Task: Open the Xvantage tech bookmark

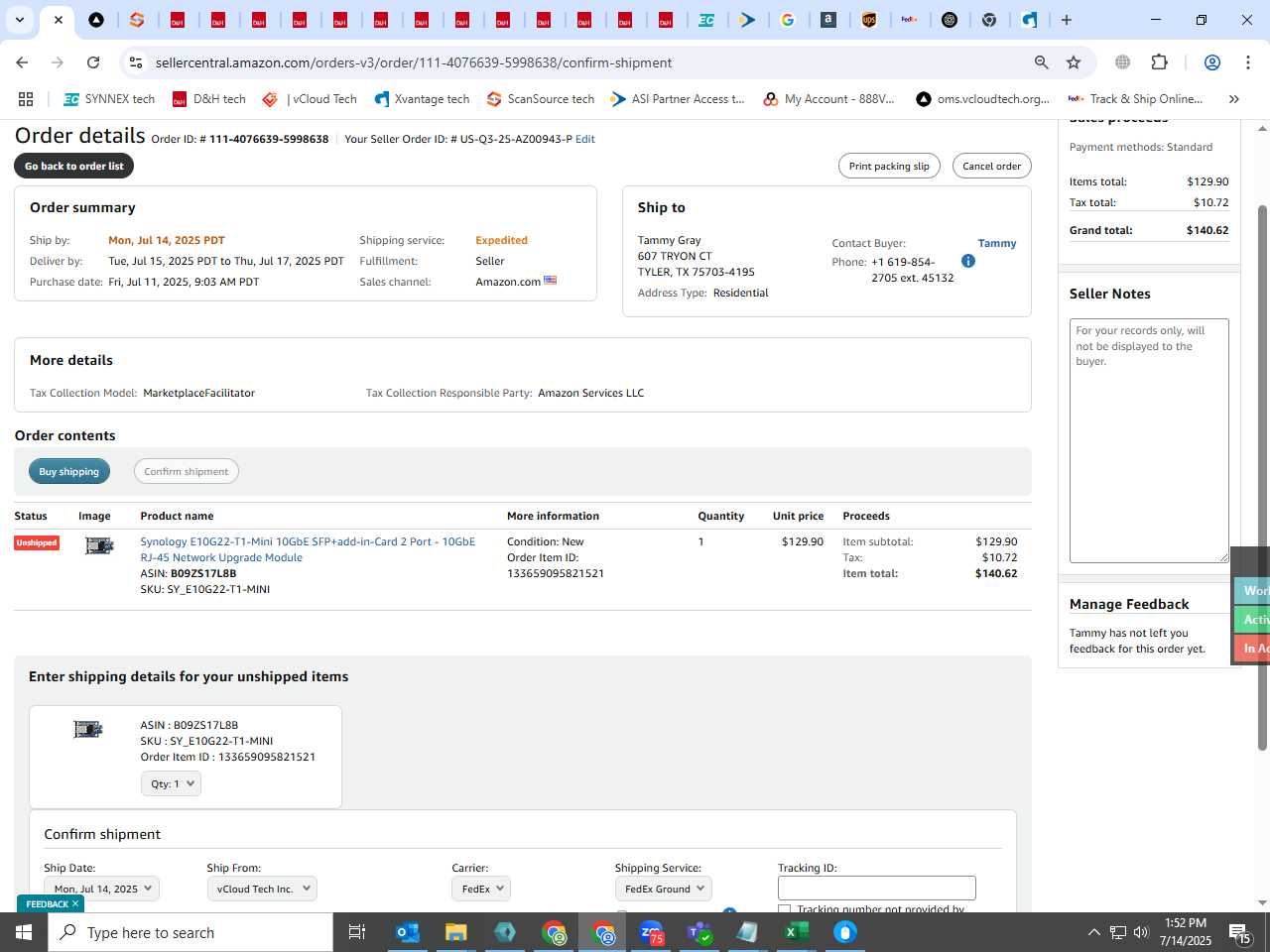Action: (x=422, y=99)
